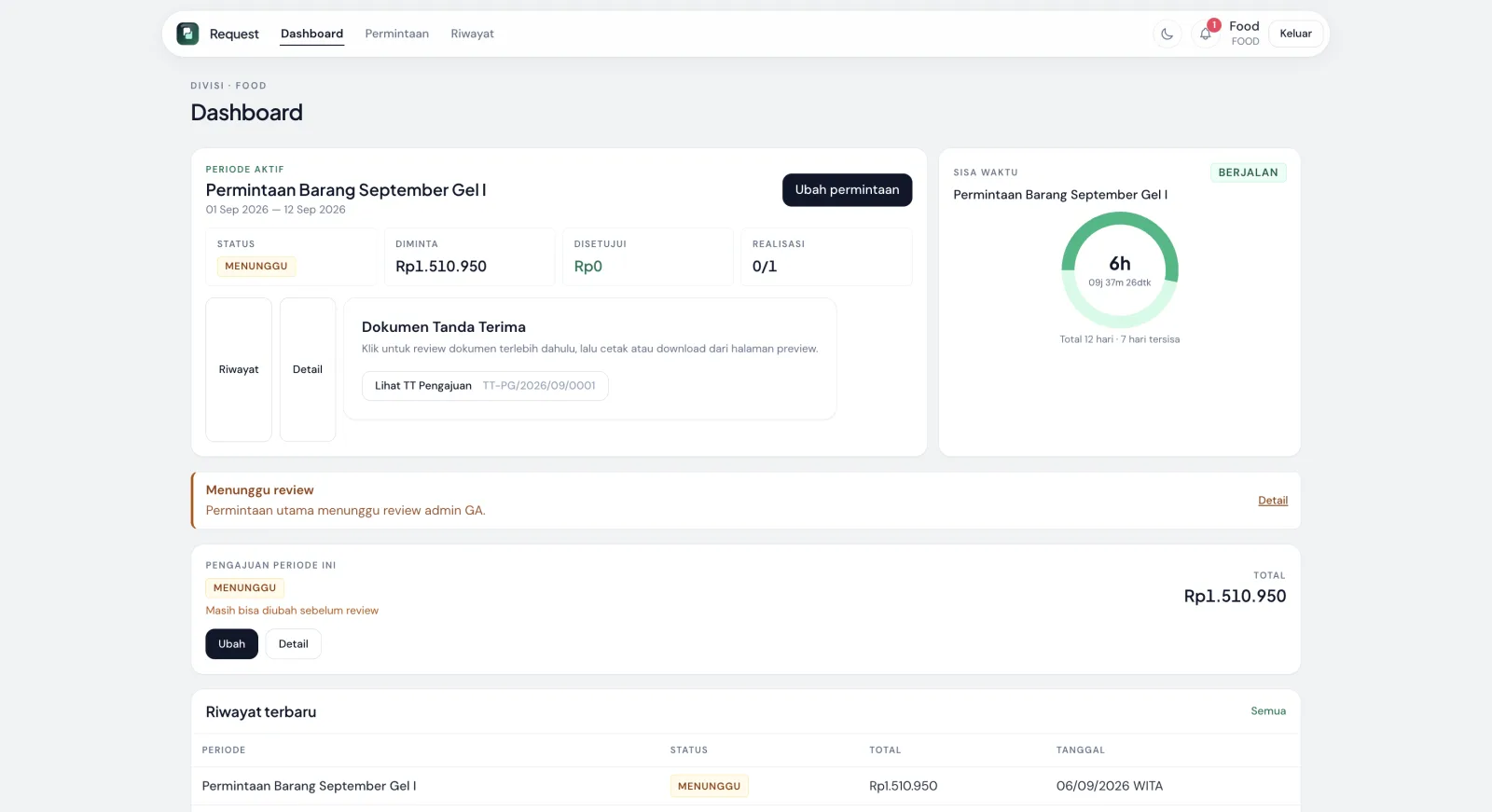Click the green Request app logo icon
The height and width of the screenshot is (812, 1492).
(x=187, y=34)
